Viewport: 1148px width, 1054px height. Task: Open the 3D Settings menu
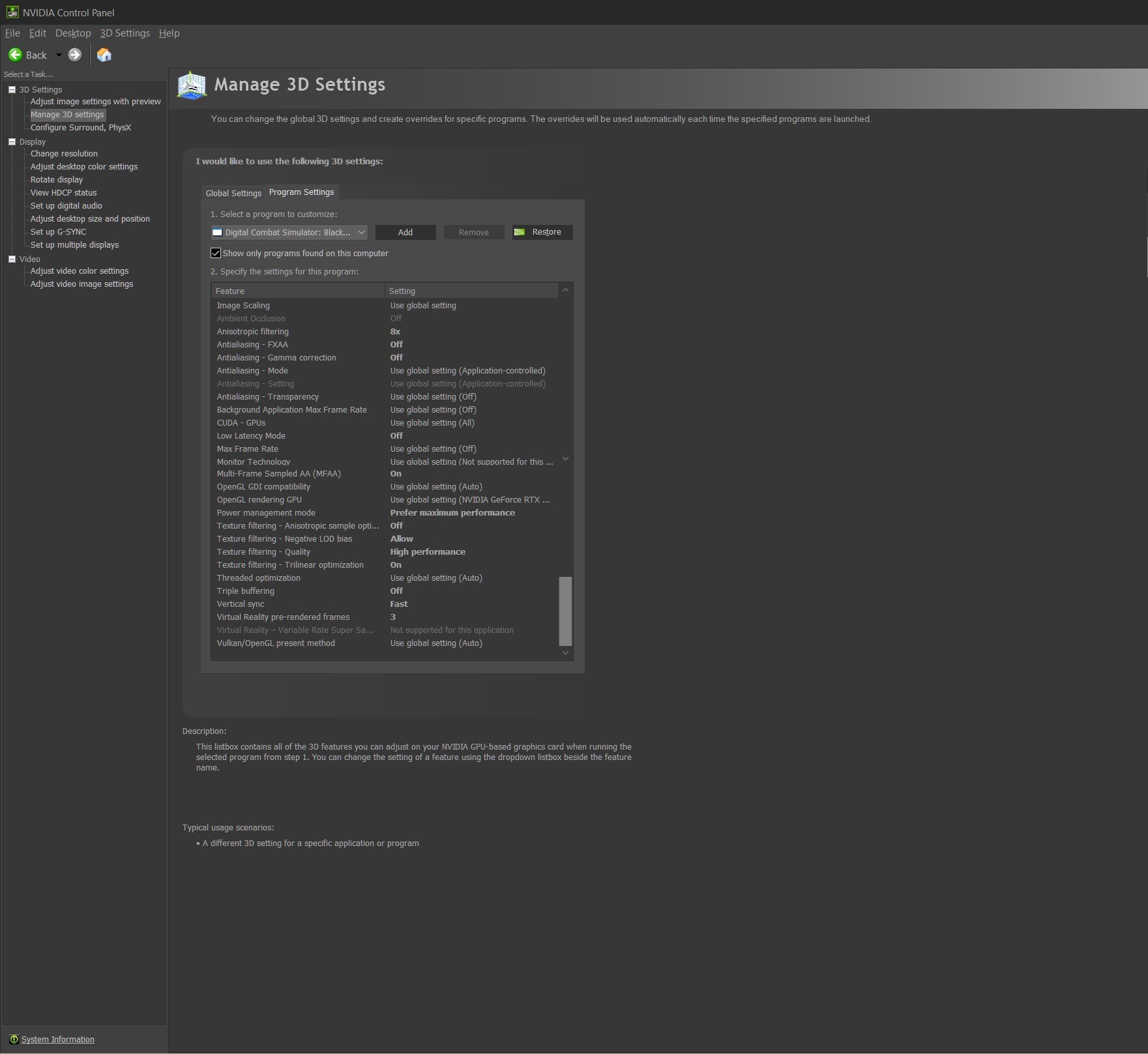click(125, 33)
